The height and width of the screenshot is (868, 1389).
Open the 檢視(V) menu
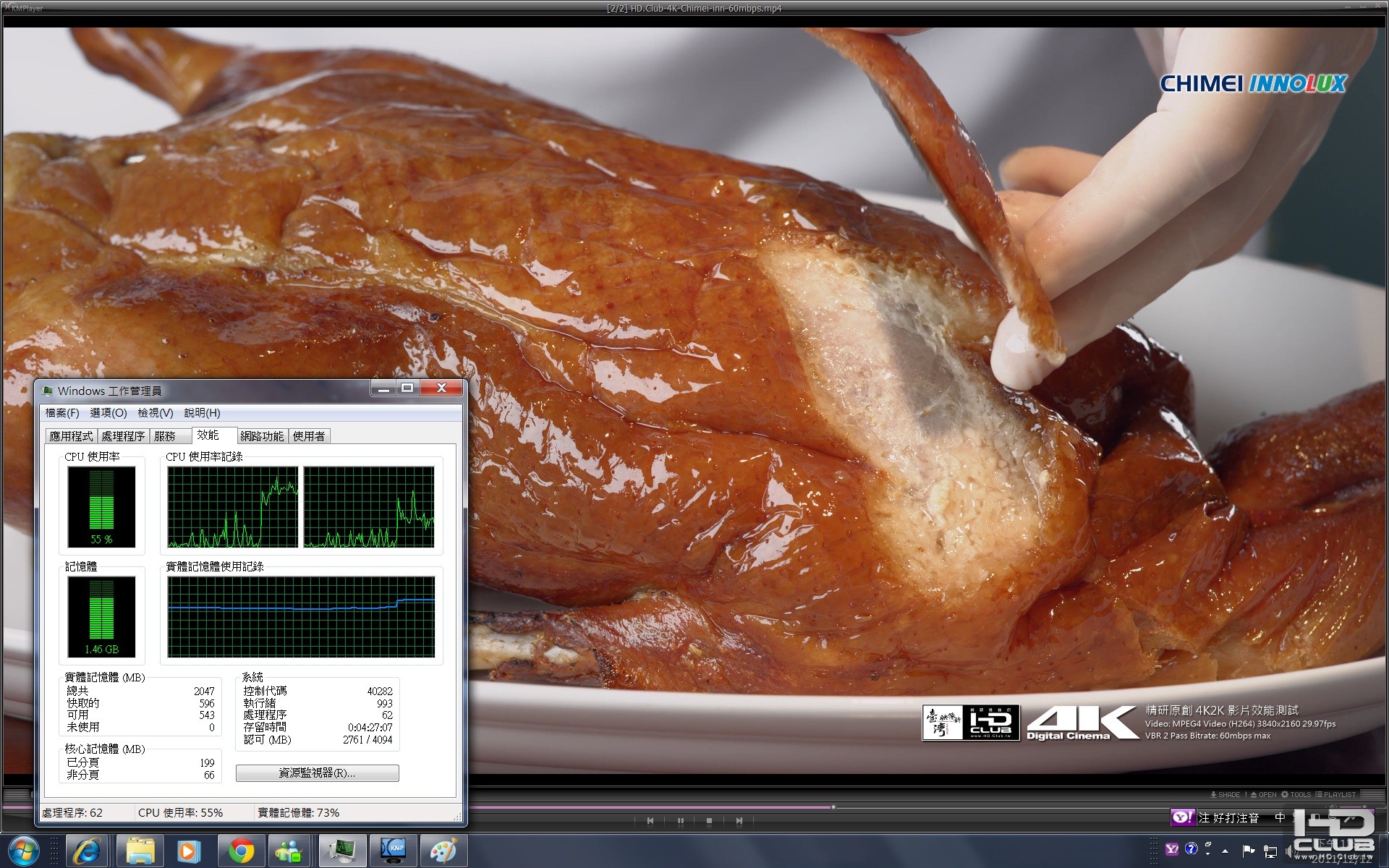(x=156, y=413)
